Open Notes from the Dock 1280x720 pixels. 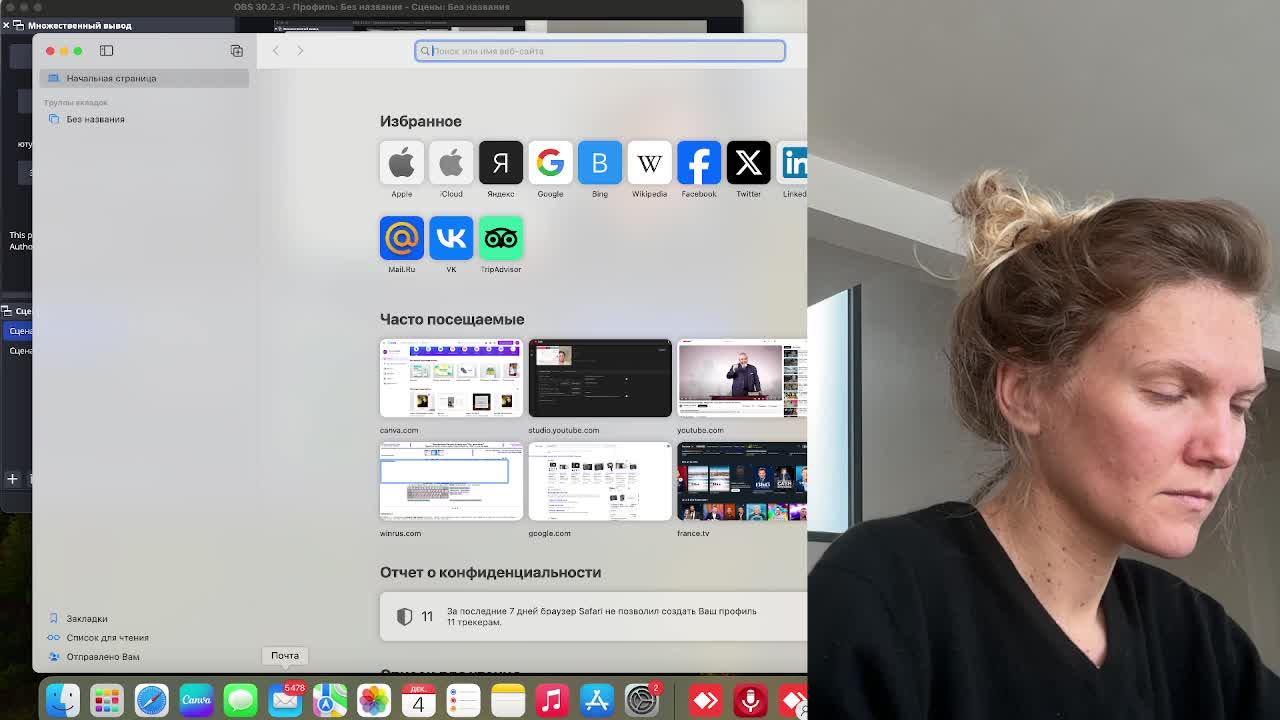(x=508, y=700)
